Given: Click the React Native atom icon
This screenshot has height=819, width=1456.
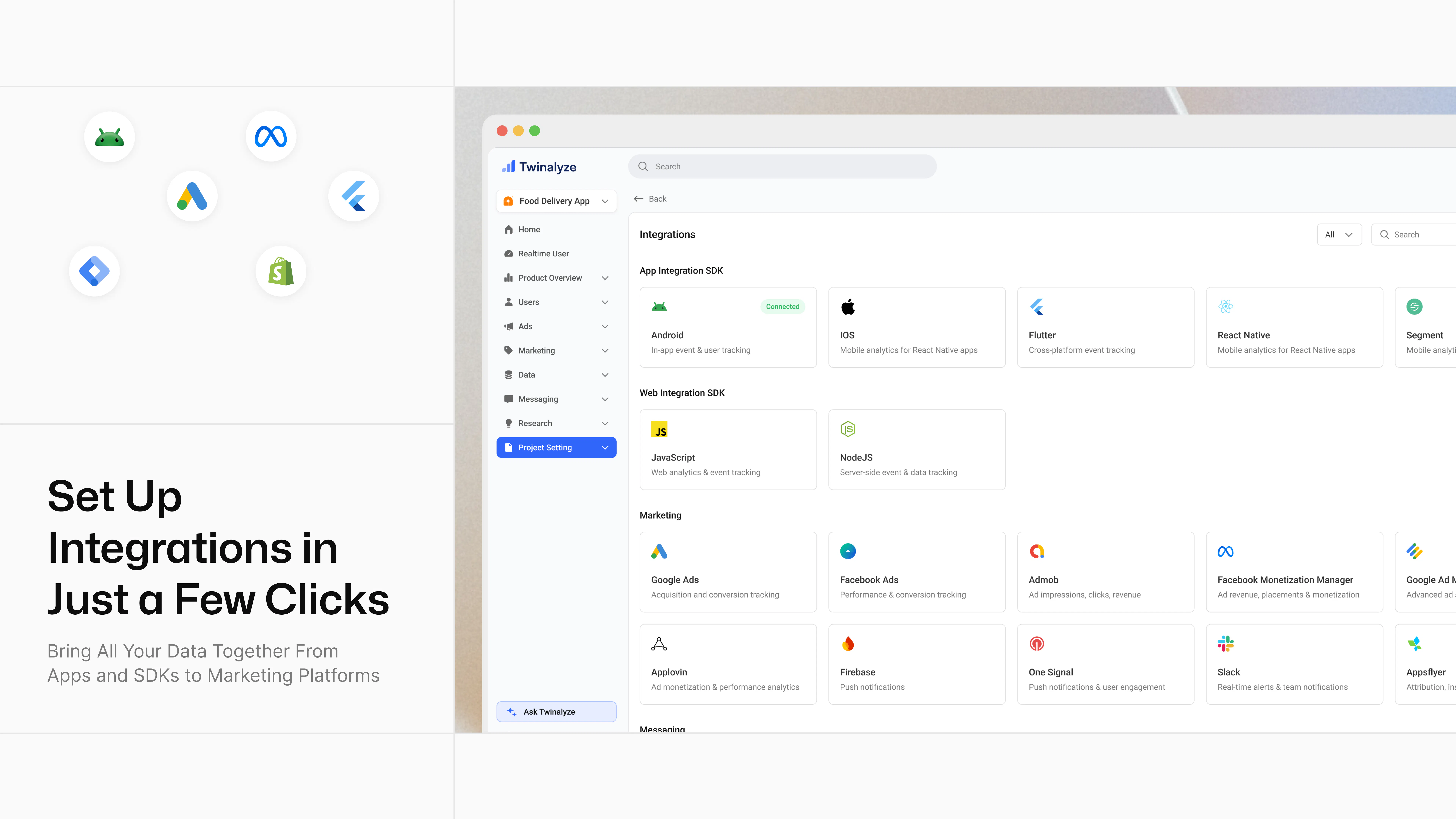Looking at the screenshot, I should click(x=1225, y=306).
